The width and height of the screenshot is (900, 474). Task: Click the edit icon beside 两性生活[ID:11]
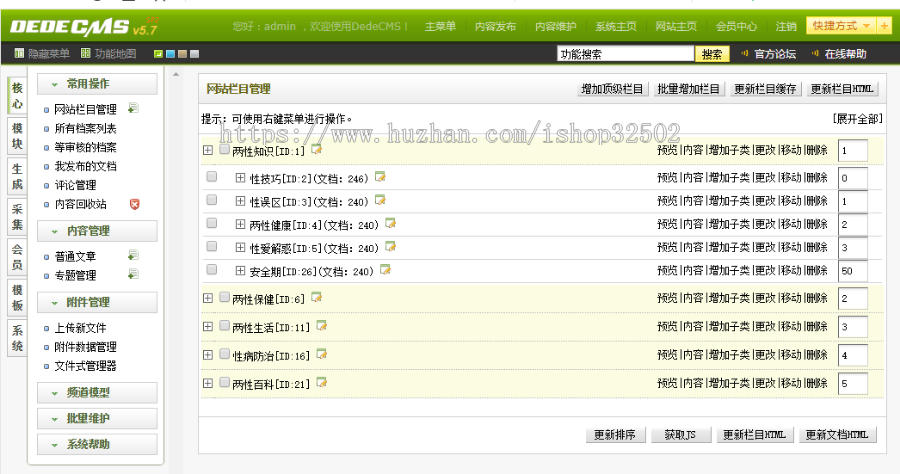tap(321, 326)
